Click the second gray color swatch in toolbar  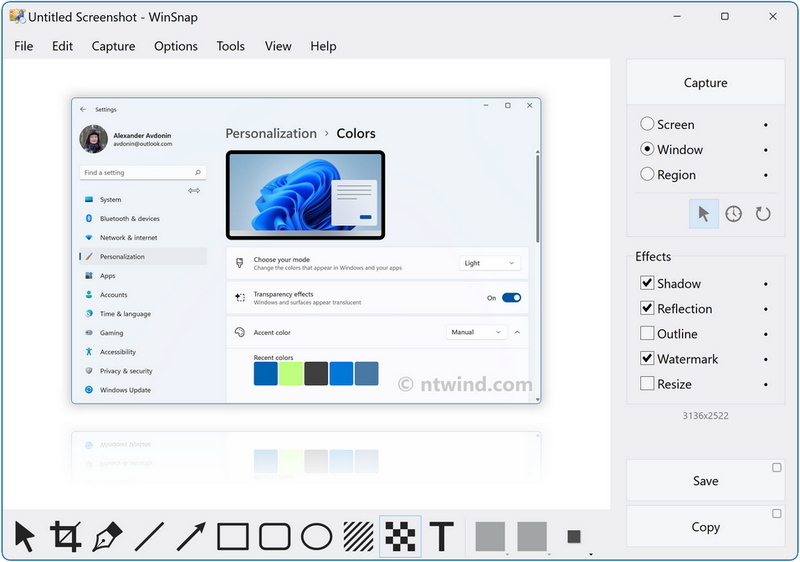532,537
